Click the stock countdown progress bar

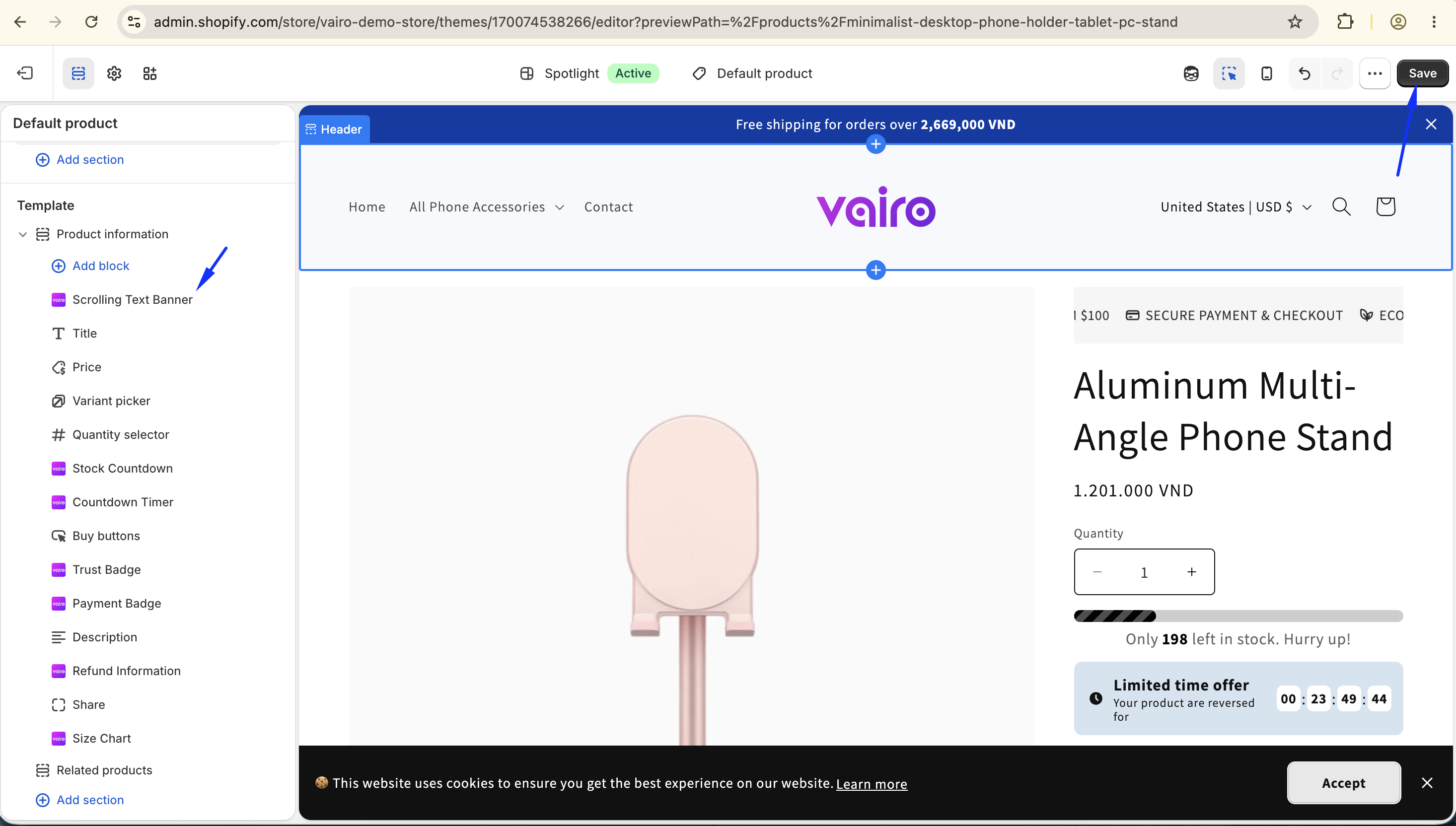[x=1238, y=616]
